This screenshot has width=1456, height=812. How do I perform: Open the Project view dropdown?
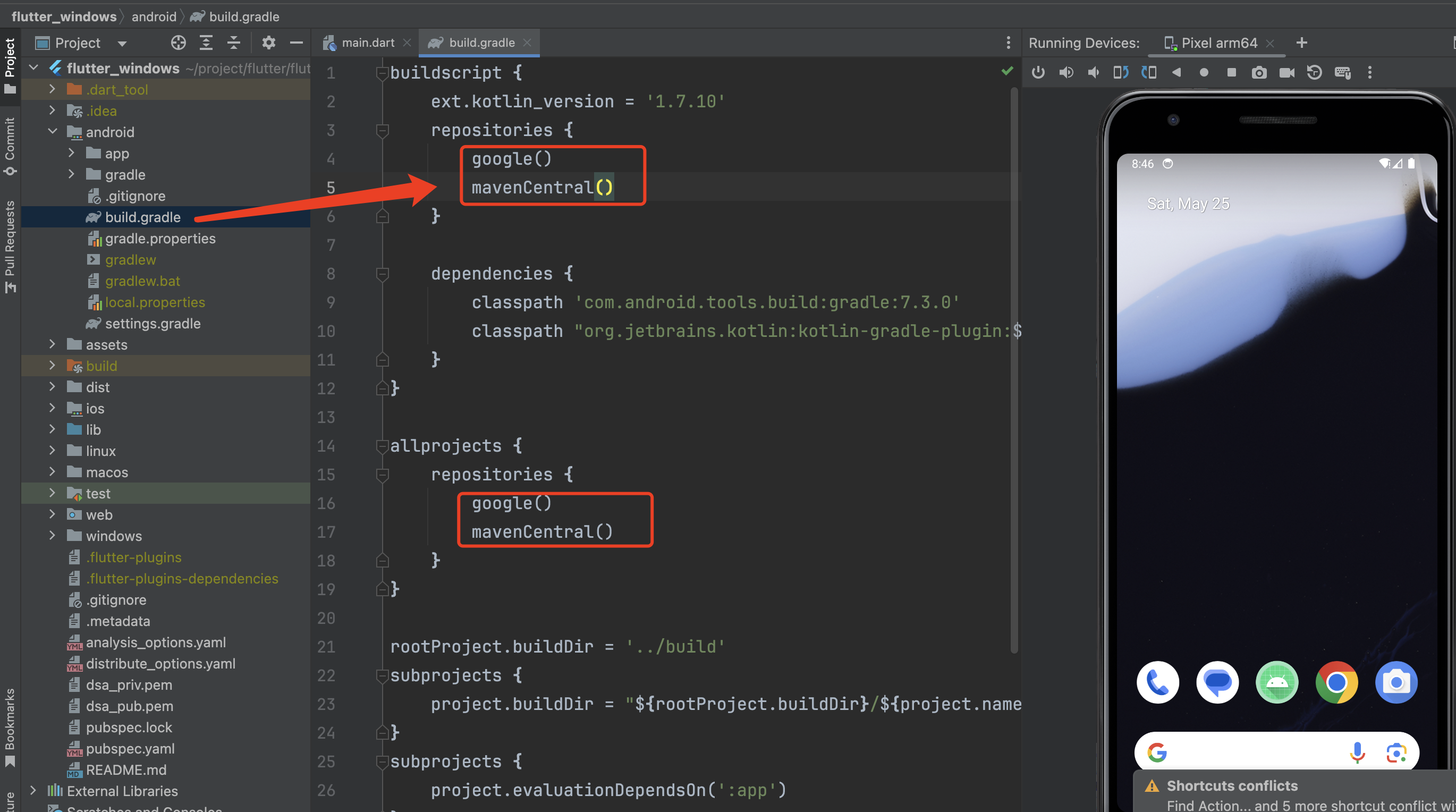pyautogui.click(x=122, y=44)
